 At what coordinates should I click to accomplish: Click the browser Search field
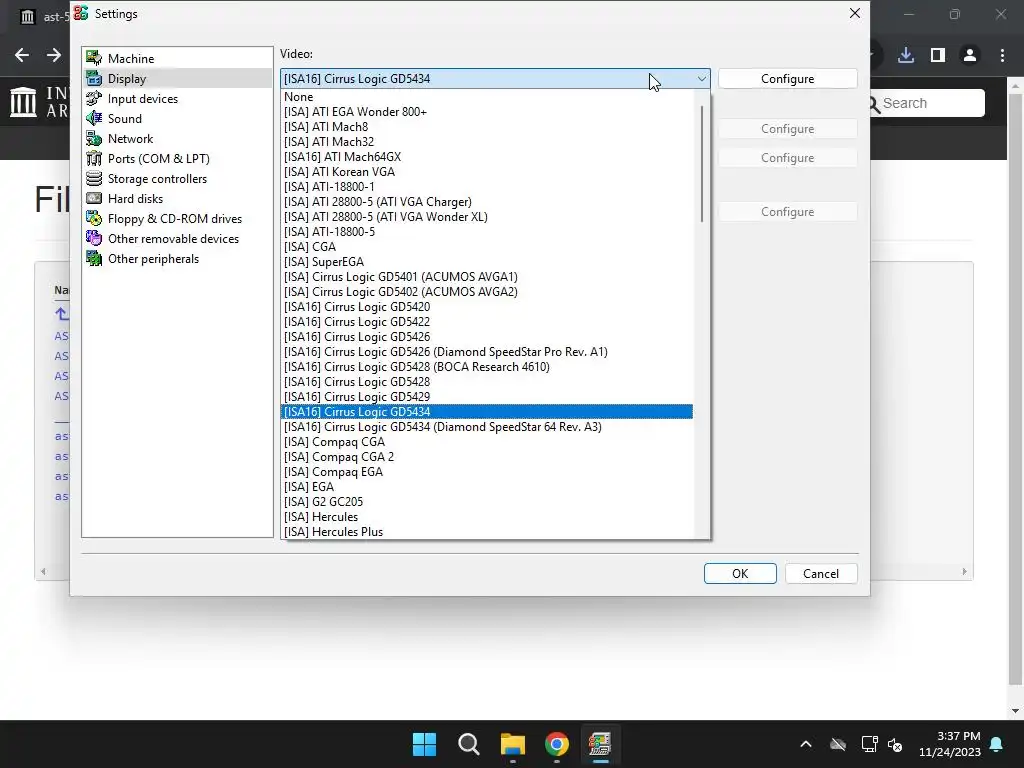pyautogui.click(x=926, y=103)
